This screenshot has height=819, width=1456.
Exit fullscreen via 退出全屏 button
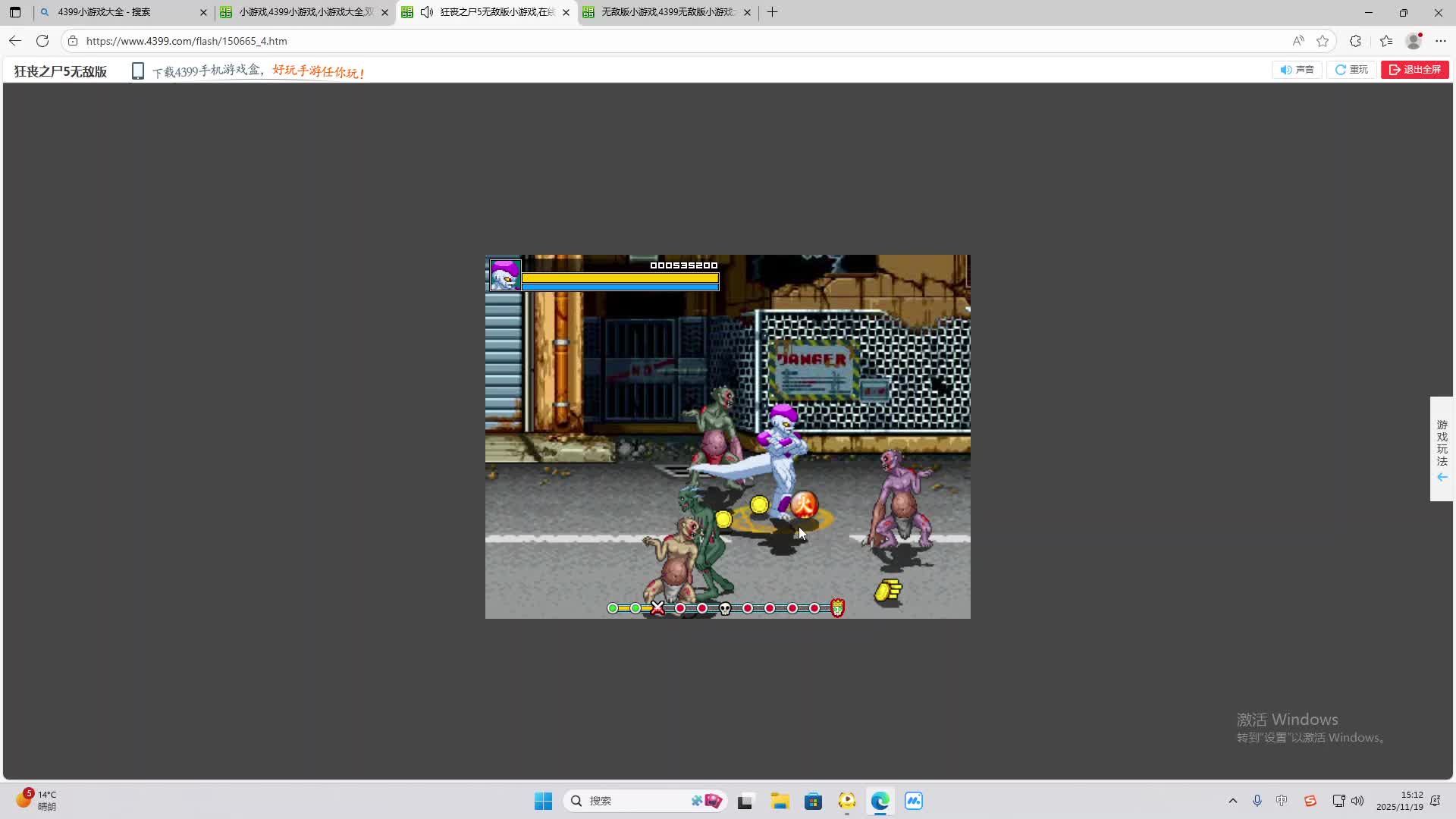pos(1414,70)
